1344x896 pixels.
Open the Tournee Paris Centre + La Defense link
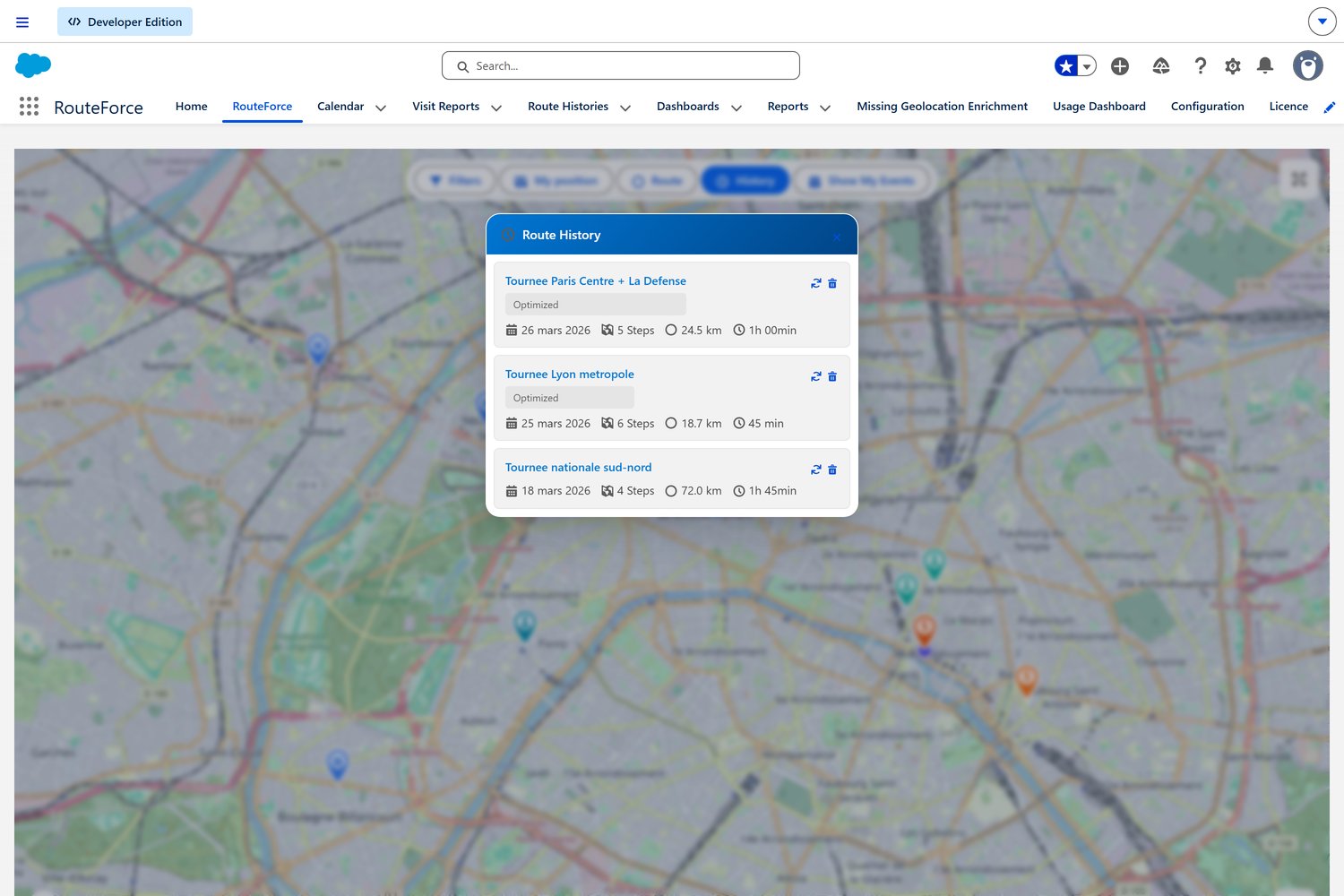click(595, 280)
